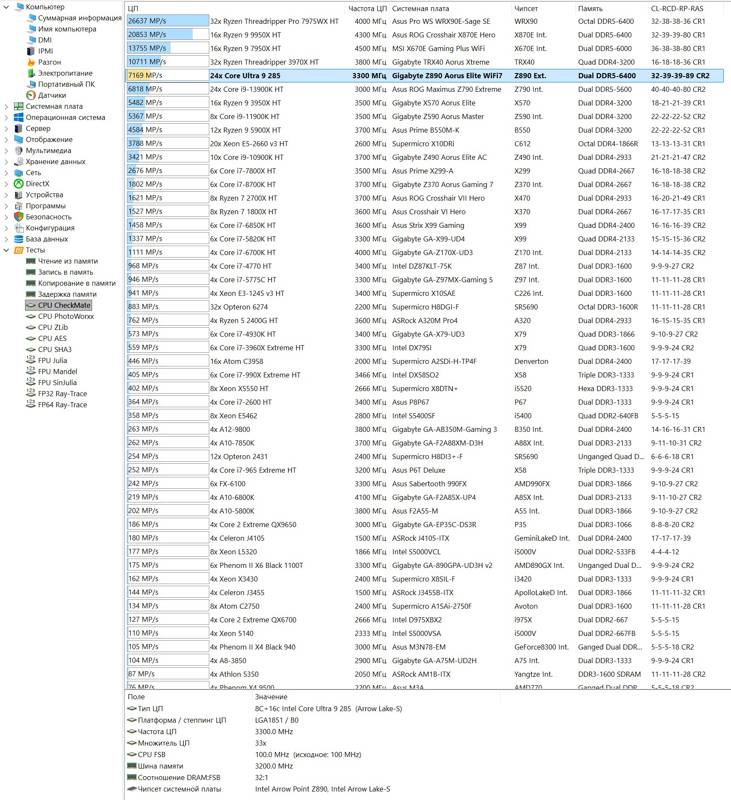Viewport: 731px width, 800px height.
Task: Select the Мультимедиа speaker icon
Action: coord(18,150)
